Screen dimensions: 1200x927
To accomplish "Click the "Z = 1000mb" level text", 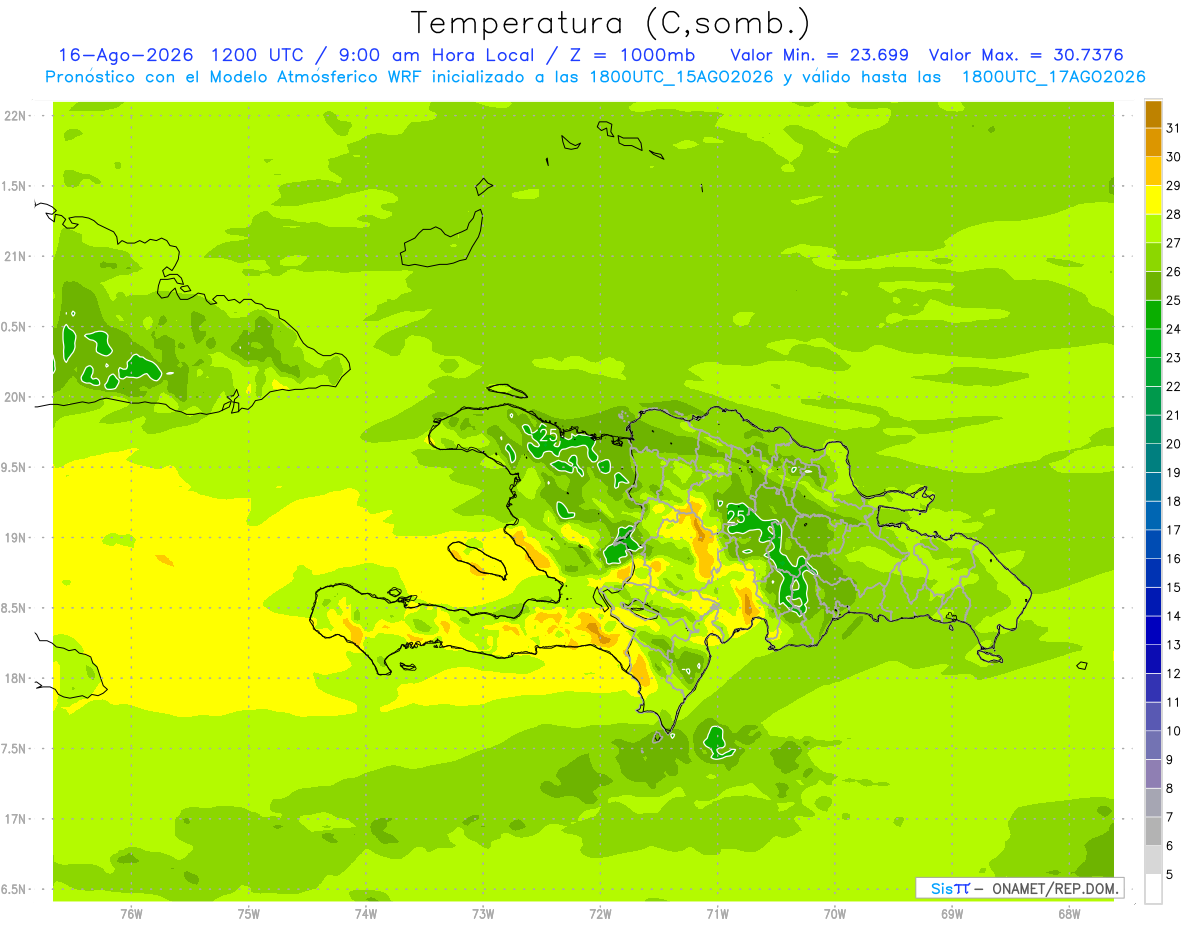I will click(631, 55).
